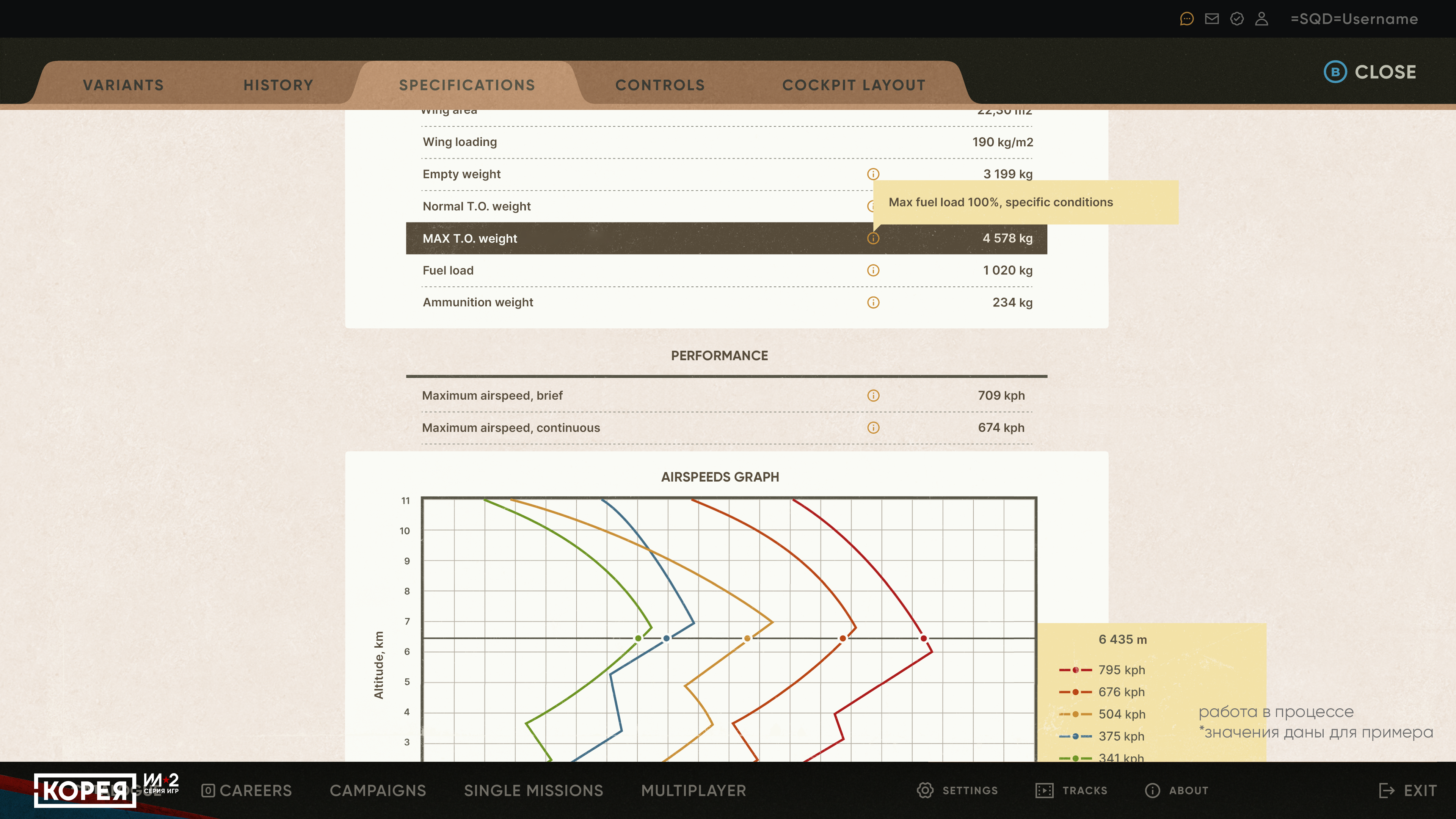This screenshot has height=819, width=1456.
Task: Open Campaigns from the bottom menu
Action: pos(378,790)
